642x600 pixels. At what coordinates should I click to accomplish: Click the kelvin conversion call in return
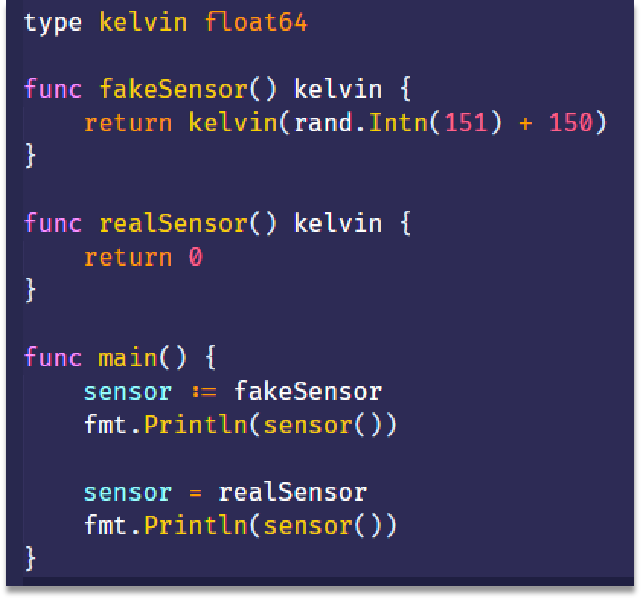[233, 122]
